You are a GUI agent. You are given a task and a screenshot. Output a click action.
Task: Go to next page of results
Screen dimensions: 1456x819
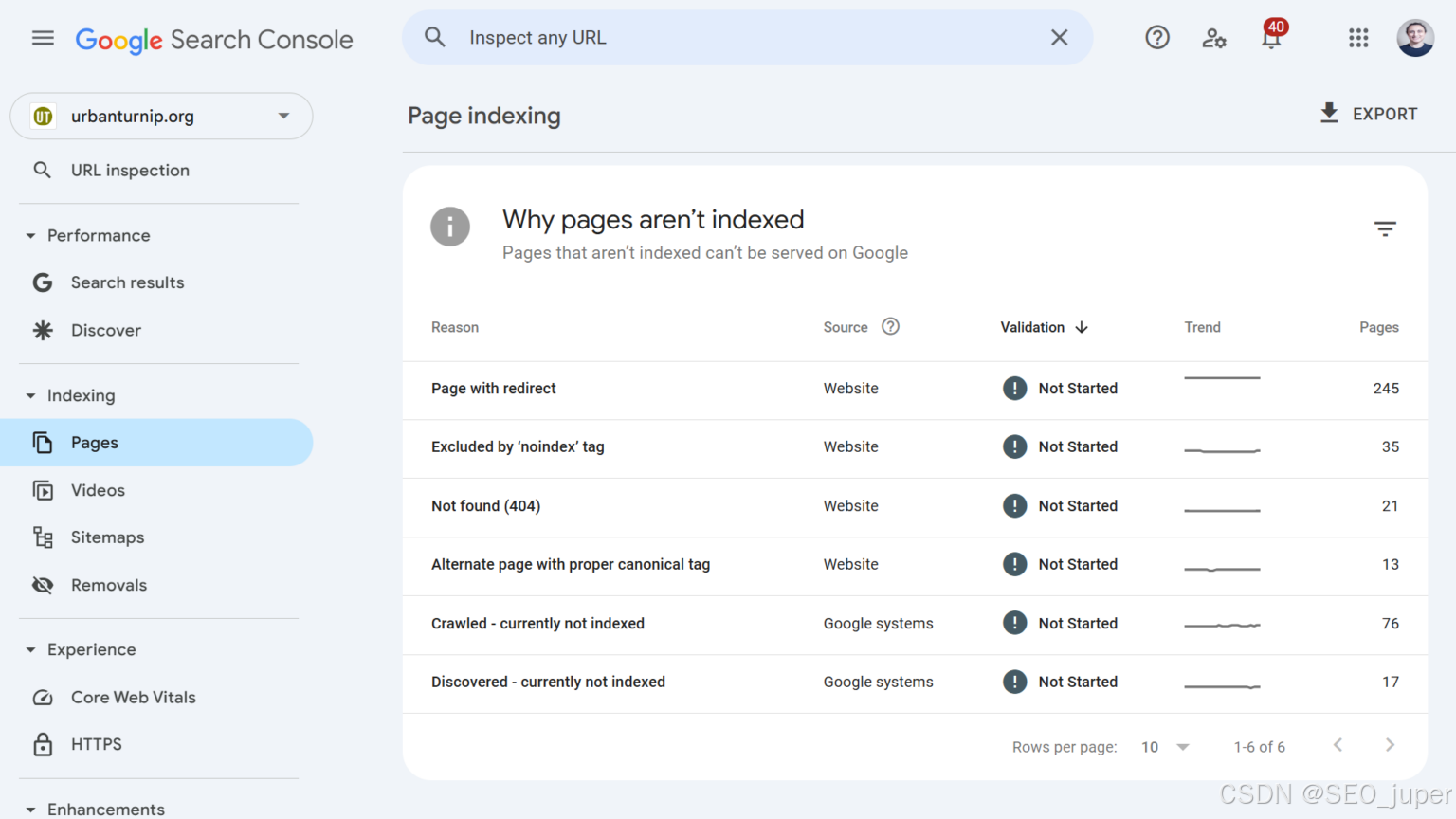(1390, 745)
